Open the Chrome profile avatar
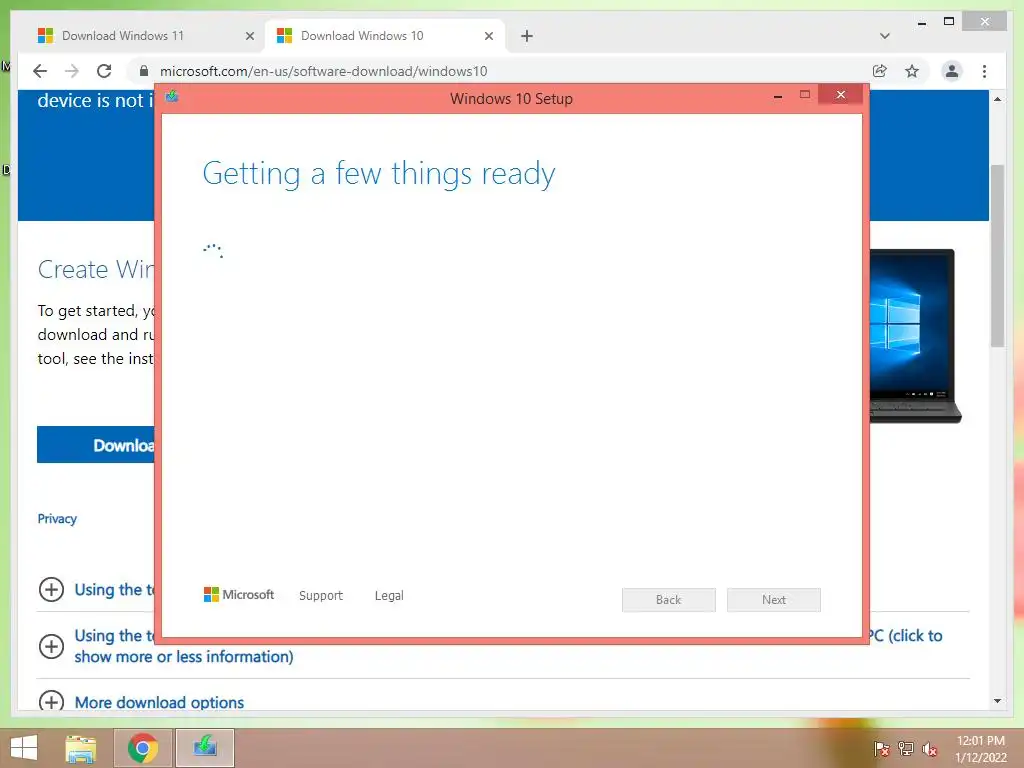Image resolution: width=1024 pixels, height=768 pixels. pyautogui.click(x=952, y=71)
